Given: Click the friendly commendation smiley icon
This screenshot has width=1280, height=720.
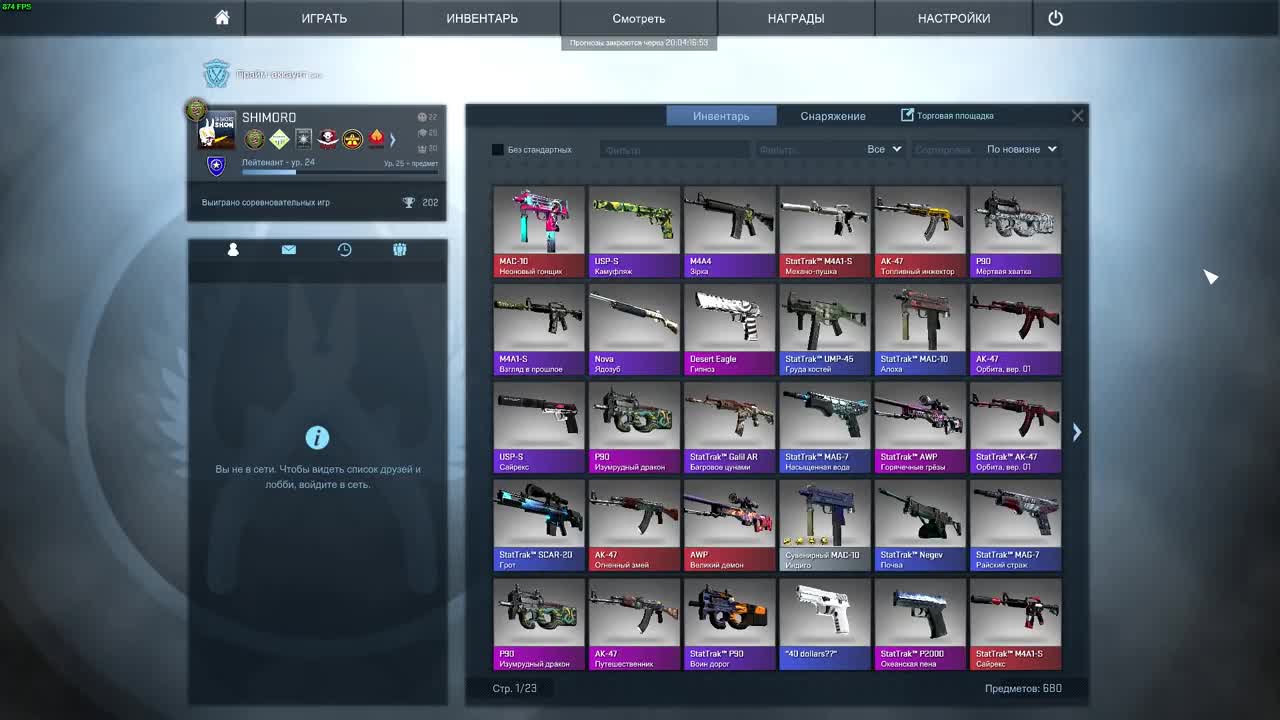Looking at the screenshot, I should [422, 117].
